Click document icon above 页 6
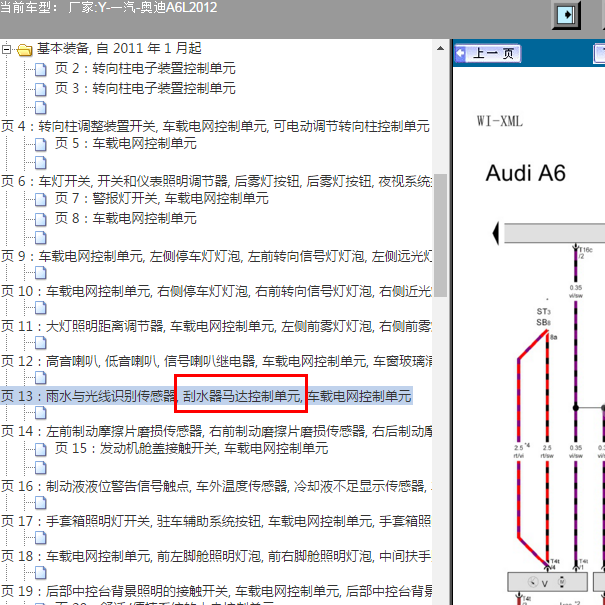The height and width of the screenshot is (605, 605). pos(41,163)
